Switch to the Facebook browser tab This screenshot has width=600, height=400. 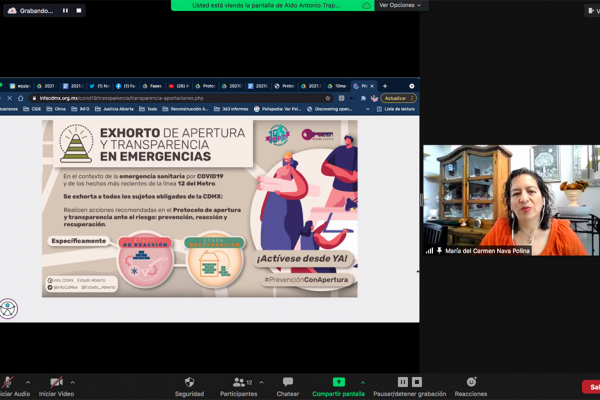click(x=126, y=86)
